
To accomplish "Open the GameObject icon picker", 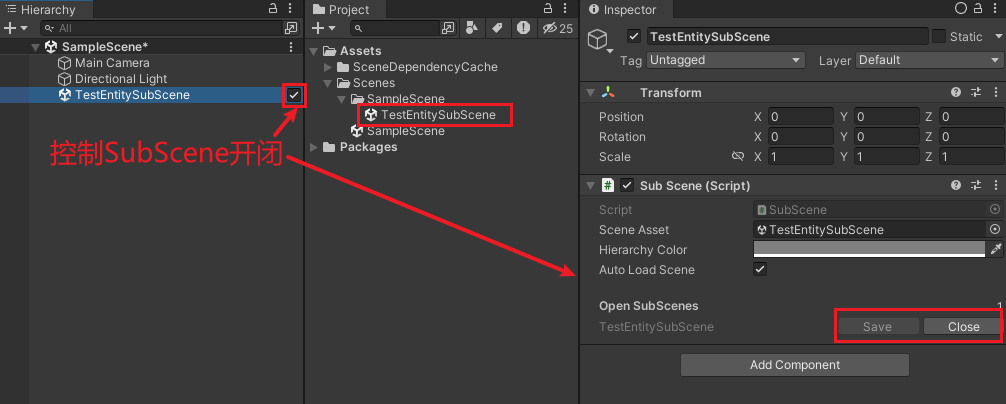I will [x=601, y=42].
